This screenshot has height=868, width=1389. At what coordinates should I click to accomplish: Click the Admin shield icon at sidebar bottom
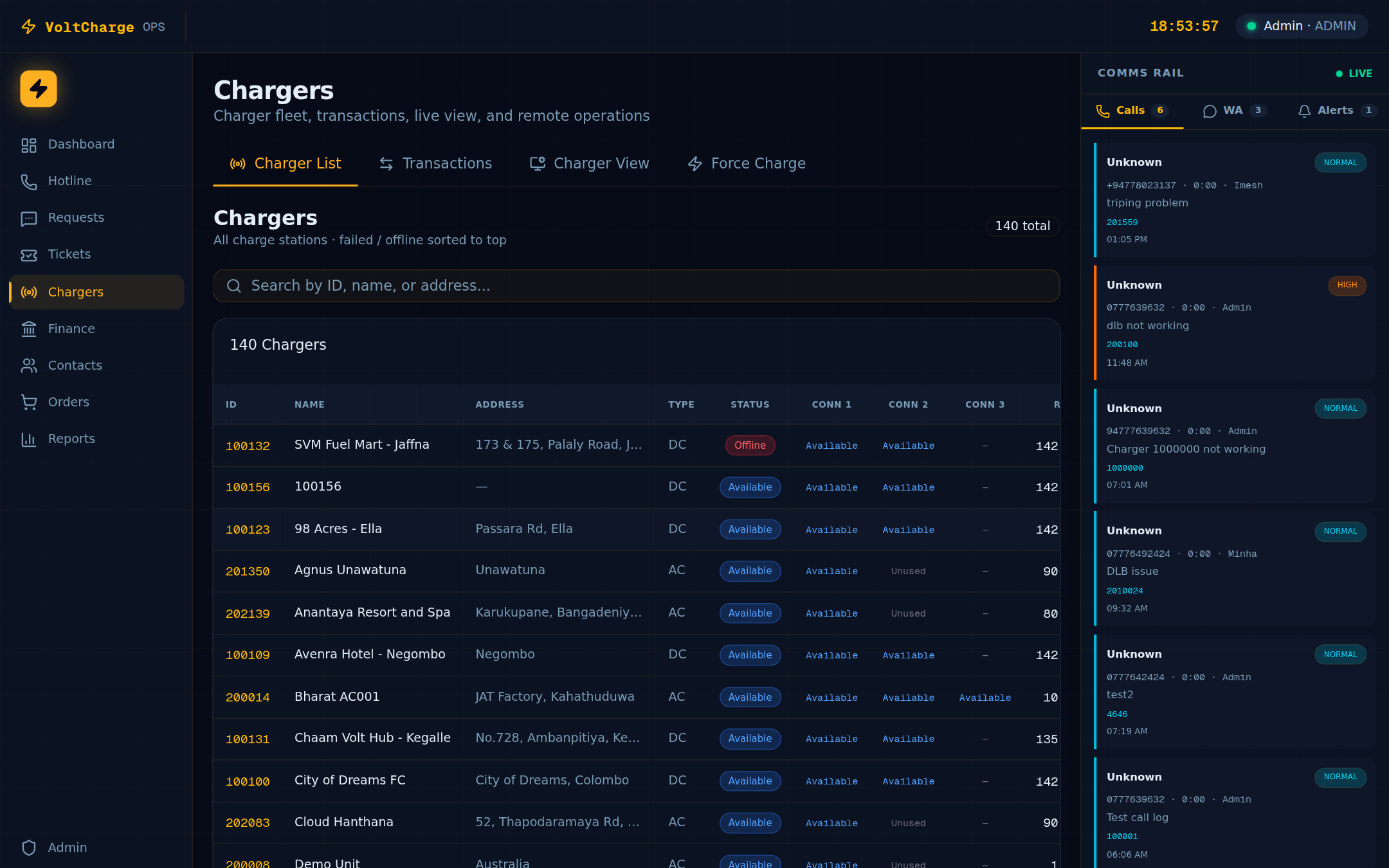[x=28, y=847]
